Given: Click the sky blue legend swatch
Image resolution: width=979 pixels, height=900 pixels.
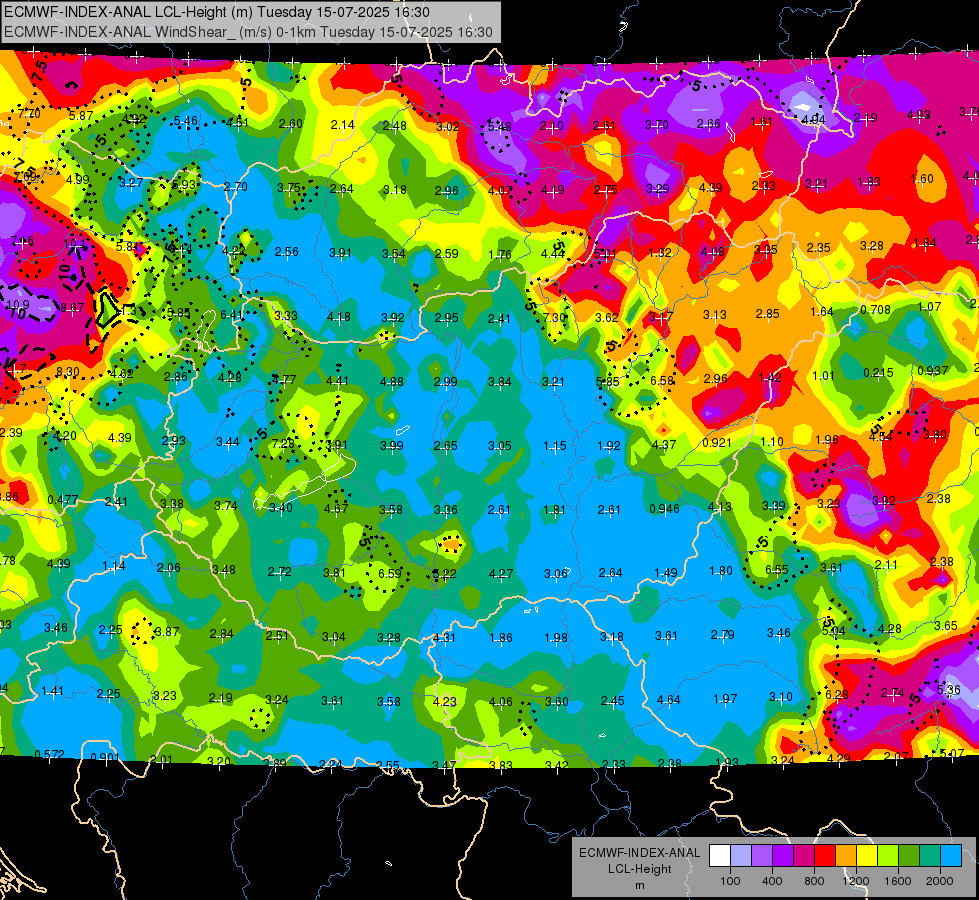Looking at the screenshot, I should 951,856.
